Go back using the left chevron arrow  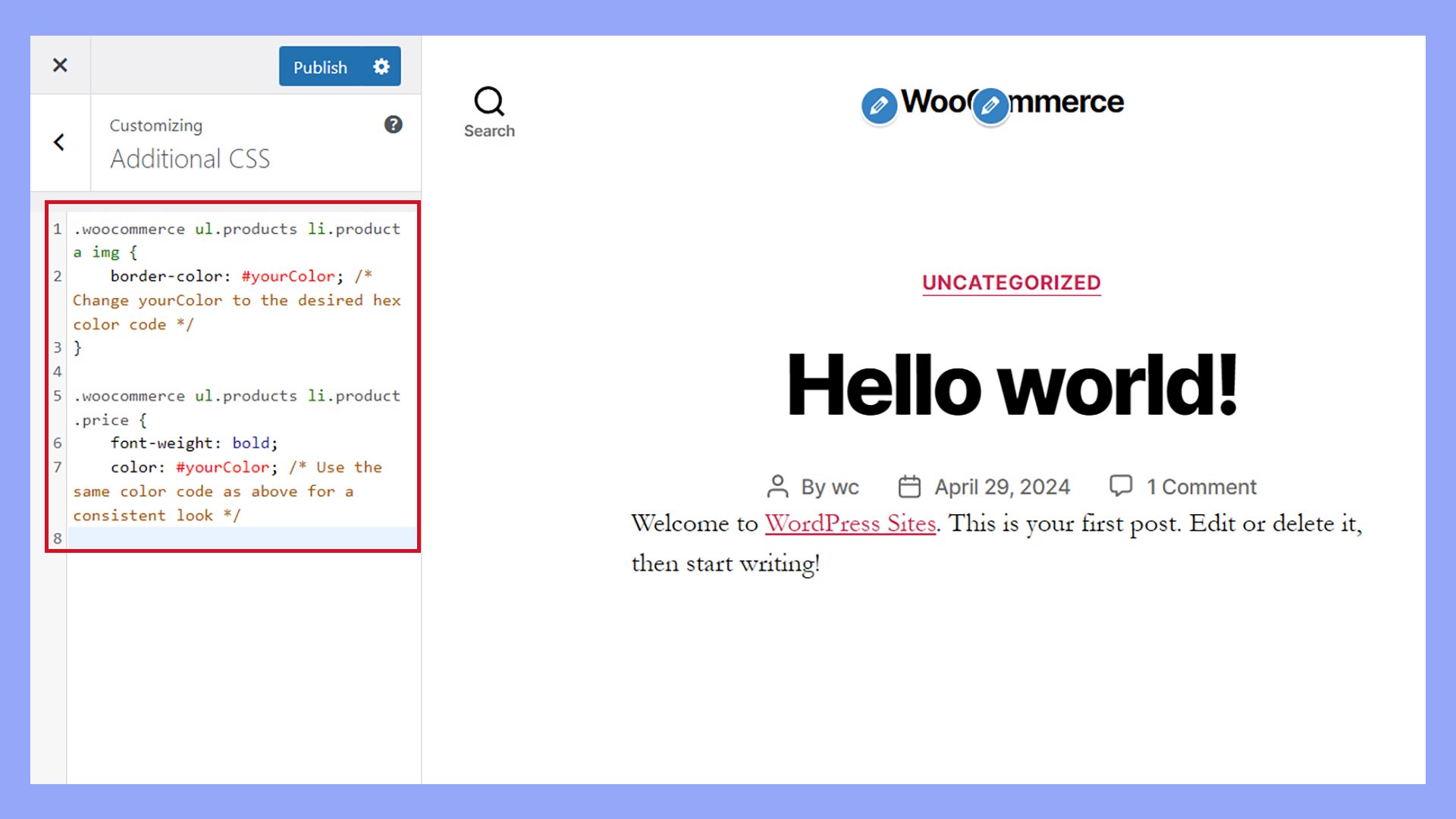click(59, 143)
